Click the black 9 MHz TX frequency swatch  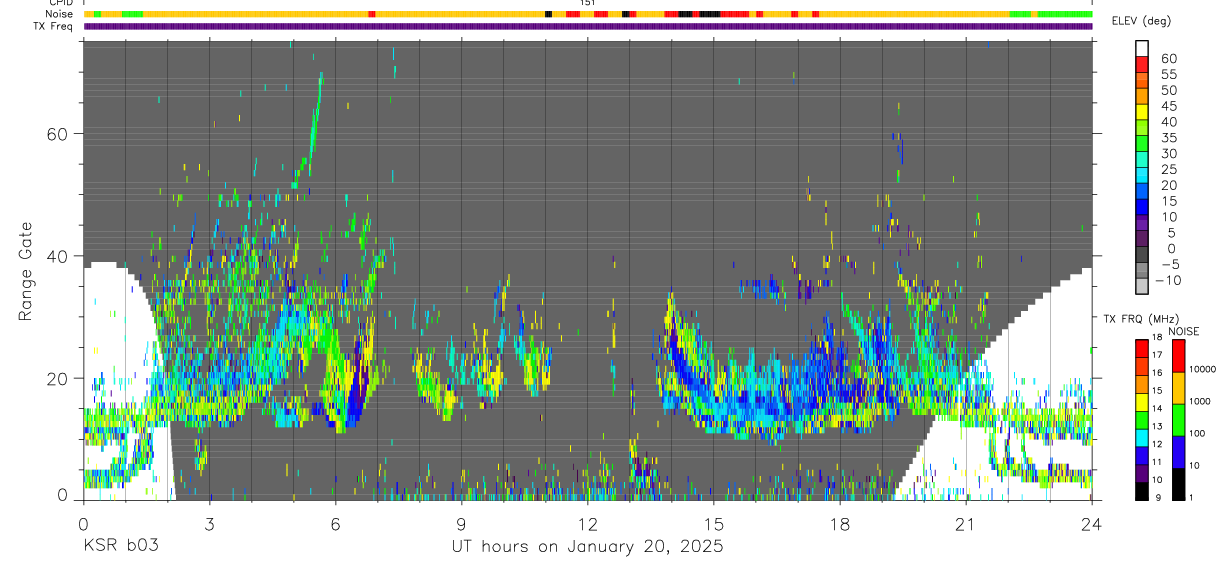(x=1142, y=491)
